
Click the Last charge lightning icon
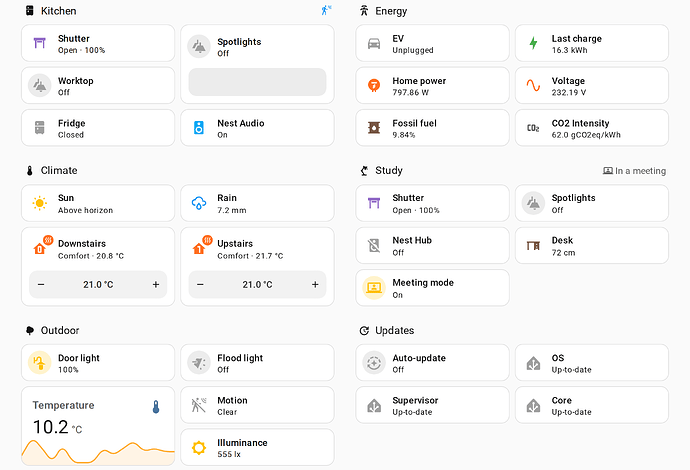pyautogui.click(x=533, y=43)
